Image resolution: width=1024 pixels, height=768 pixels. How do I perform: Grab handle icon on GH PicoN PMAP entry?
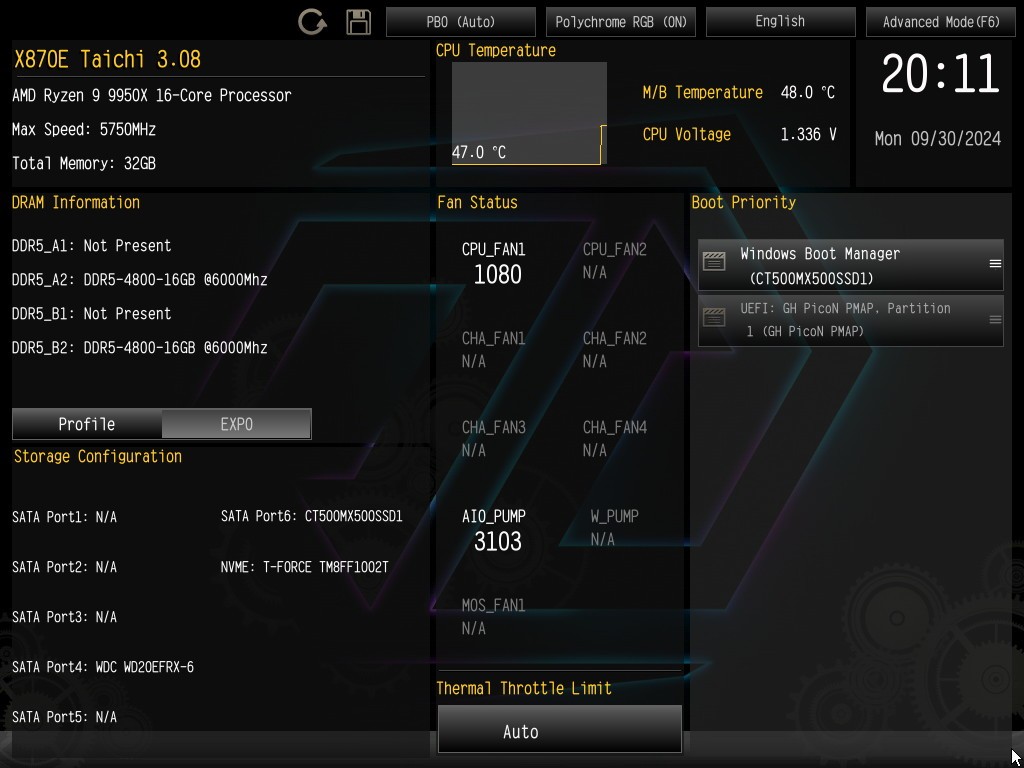[995, 320]
